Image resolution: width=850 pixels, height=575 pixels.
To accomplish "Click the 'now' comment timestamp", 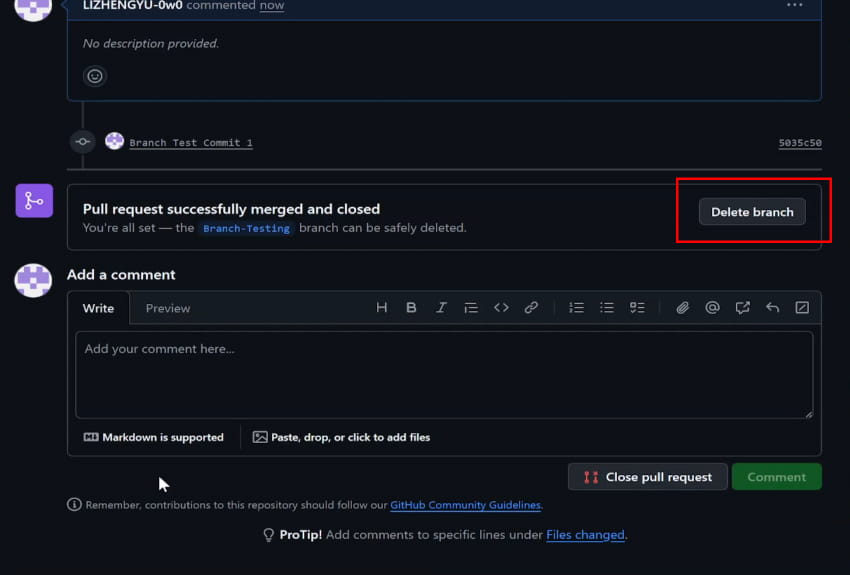I will tap(272, 5).
